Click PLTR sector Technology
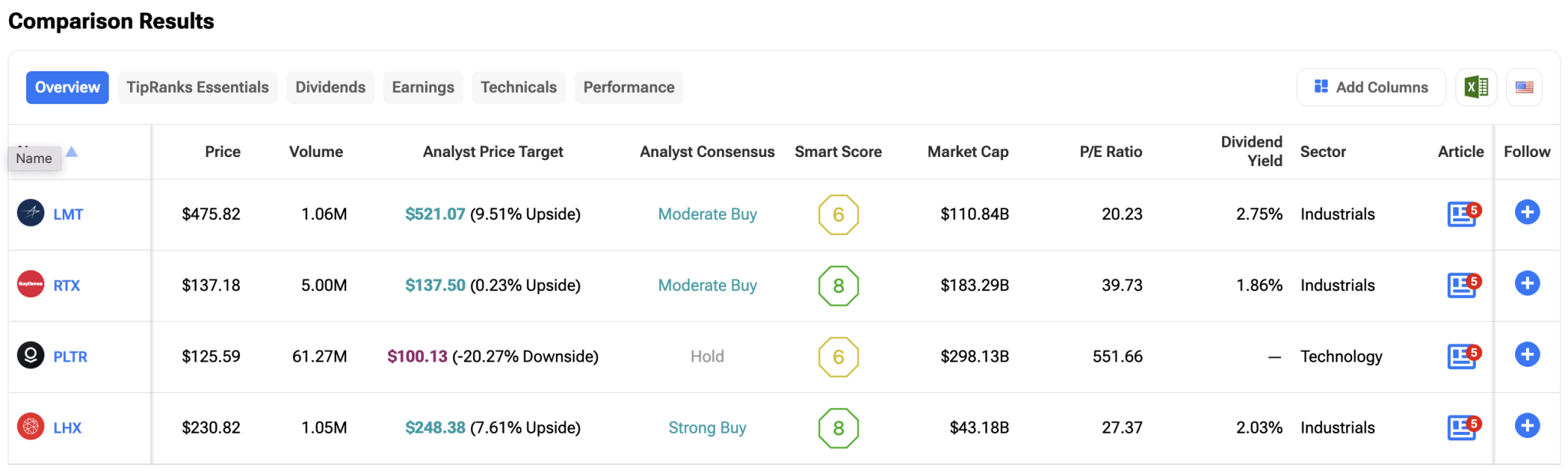 (1341, 357)
